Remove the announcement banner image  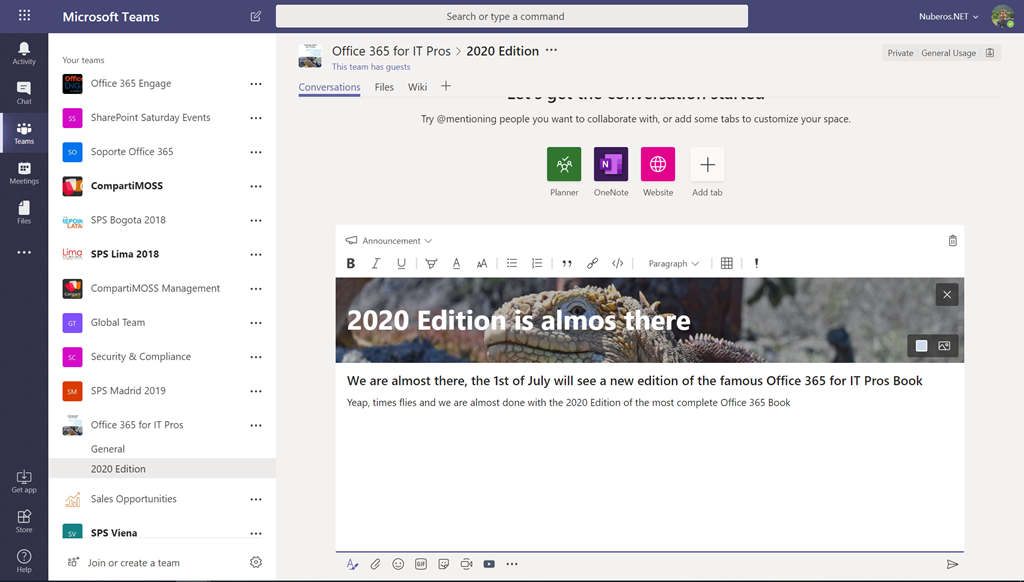(947, 295)
